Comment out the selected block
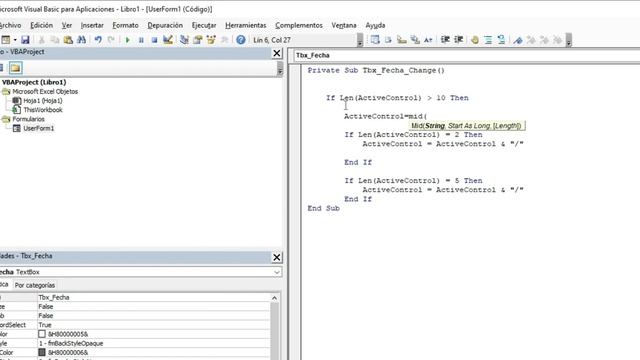Screen dimensions: 640x360 [488, 40]
